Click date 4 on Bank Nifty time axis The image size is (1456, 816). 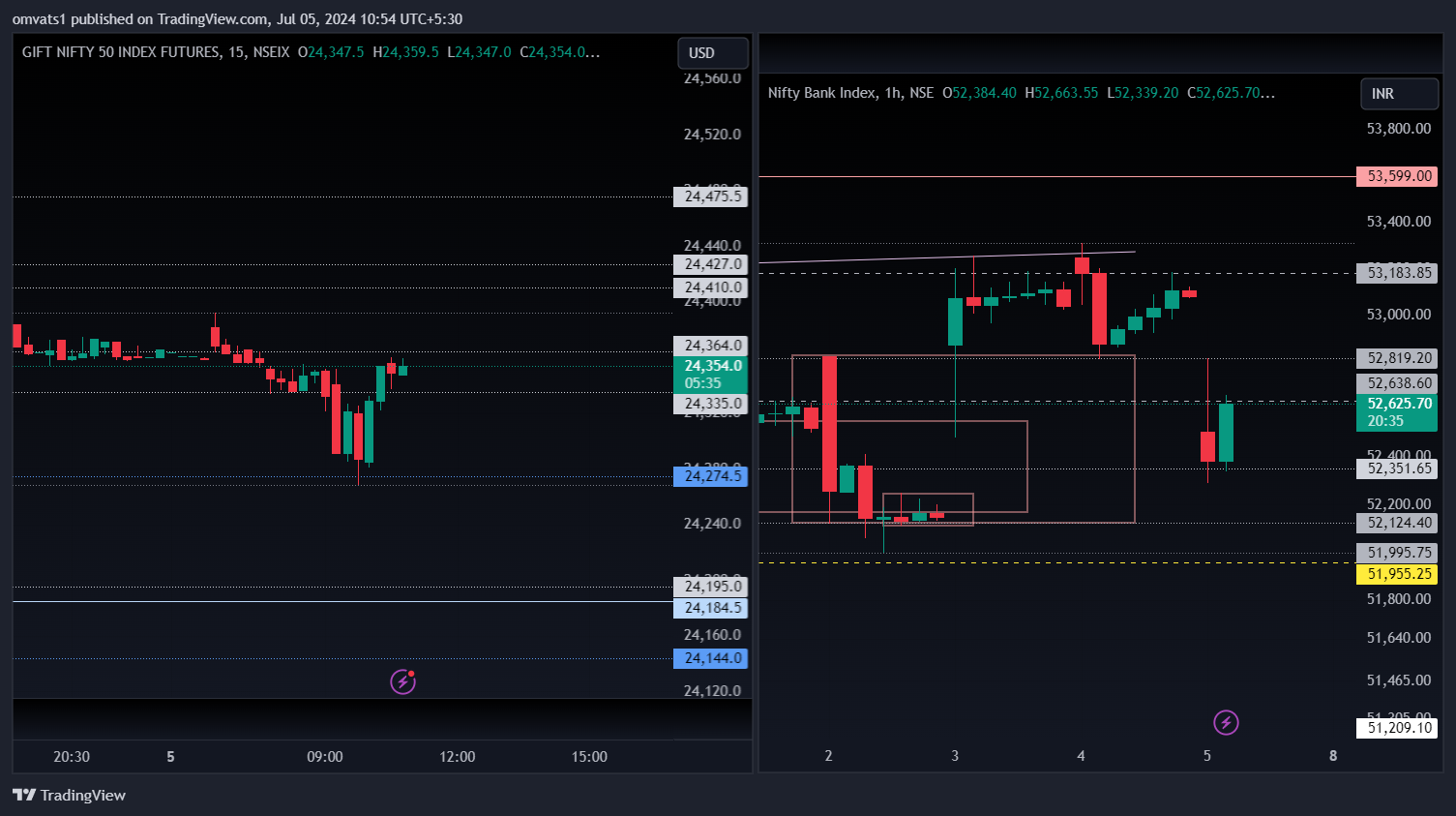pos(1081,756)
